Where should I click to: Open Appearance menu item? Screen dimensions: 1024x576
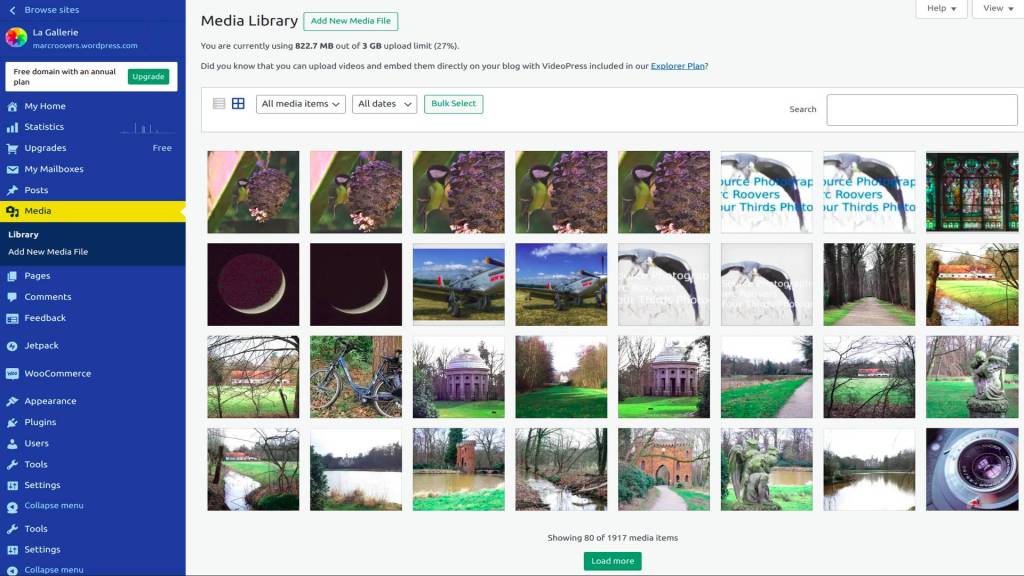tap(93, 401)
